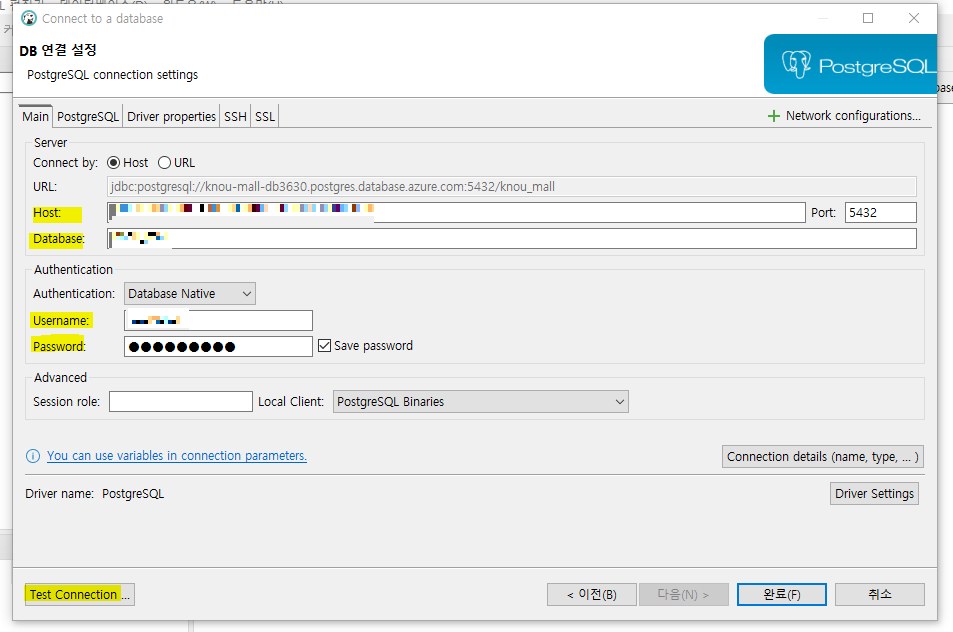
Task: Click the green plus Network configurations icon
Action: [773, 116]
